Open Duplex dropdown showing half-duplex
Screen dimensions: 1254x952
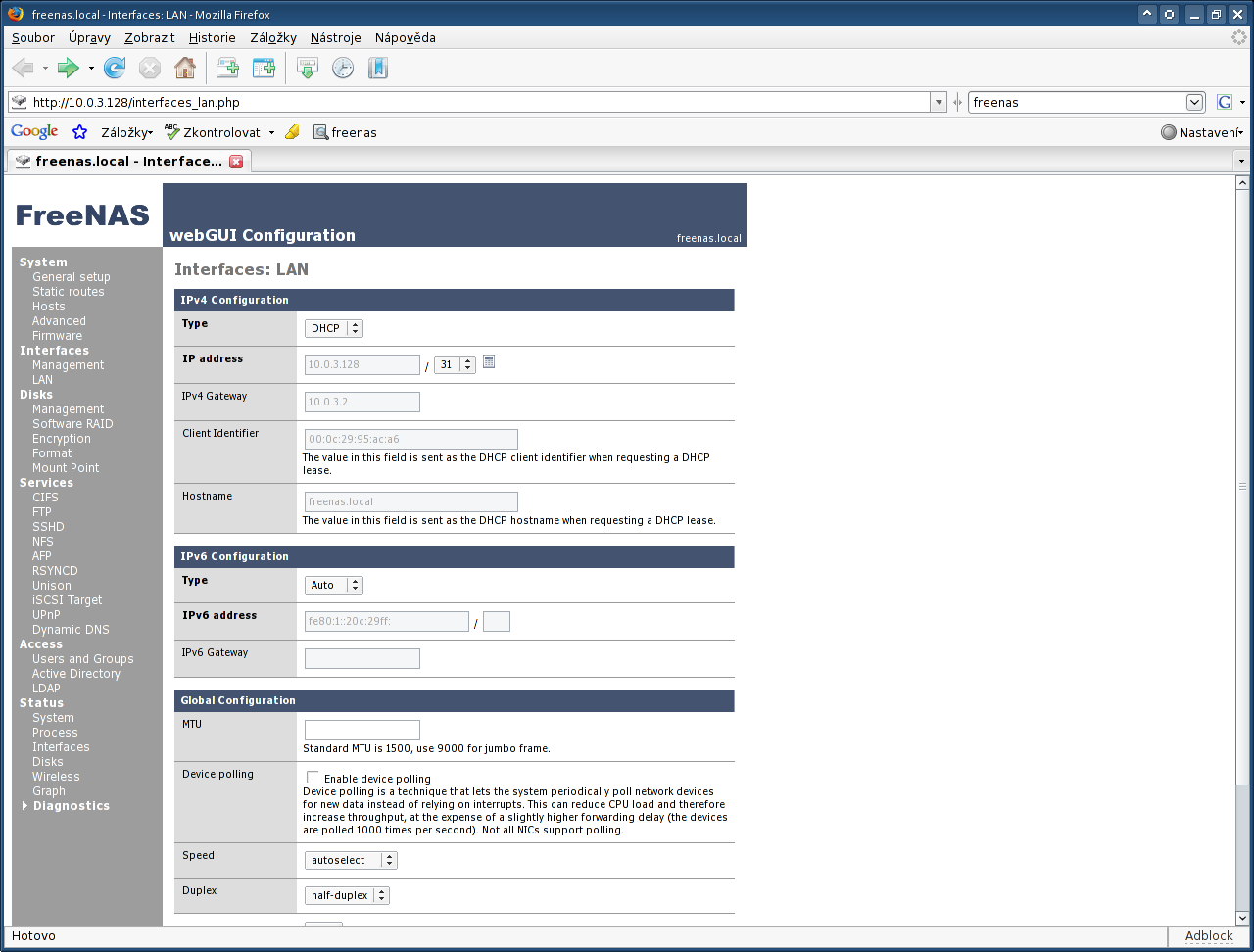coord(347,895)
